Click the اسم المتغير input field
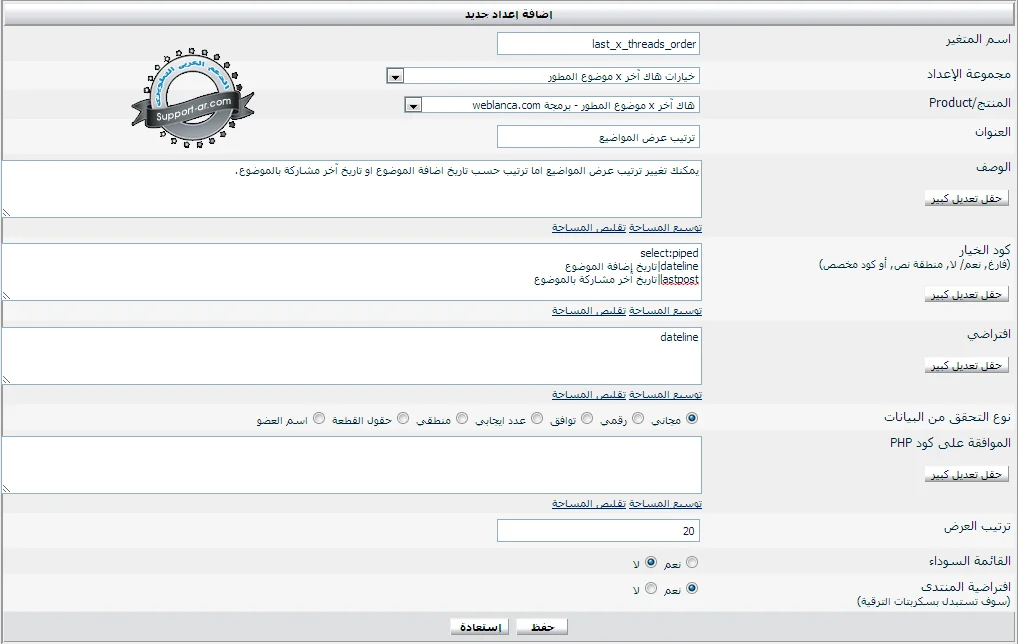Screen dimensions: 1018x644 (x=598, y=44)
